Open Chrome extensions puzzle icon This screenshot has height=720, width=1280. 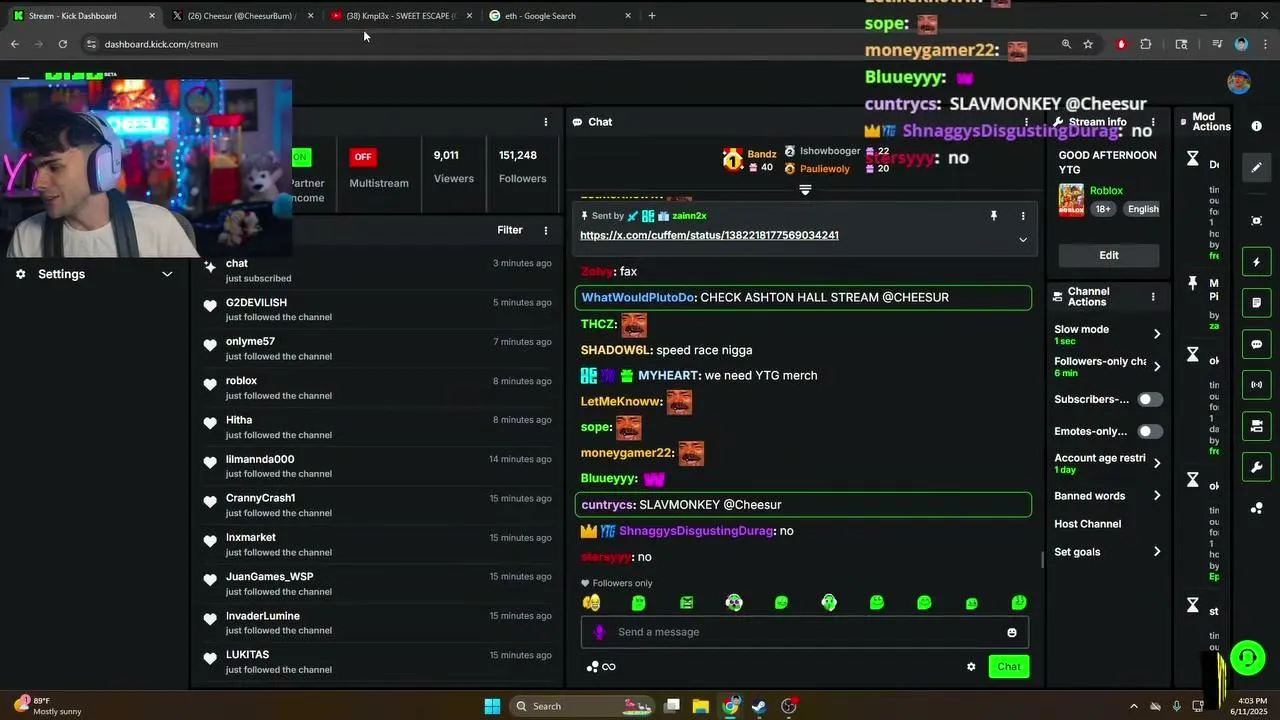tap(1146, 44)
